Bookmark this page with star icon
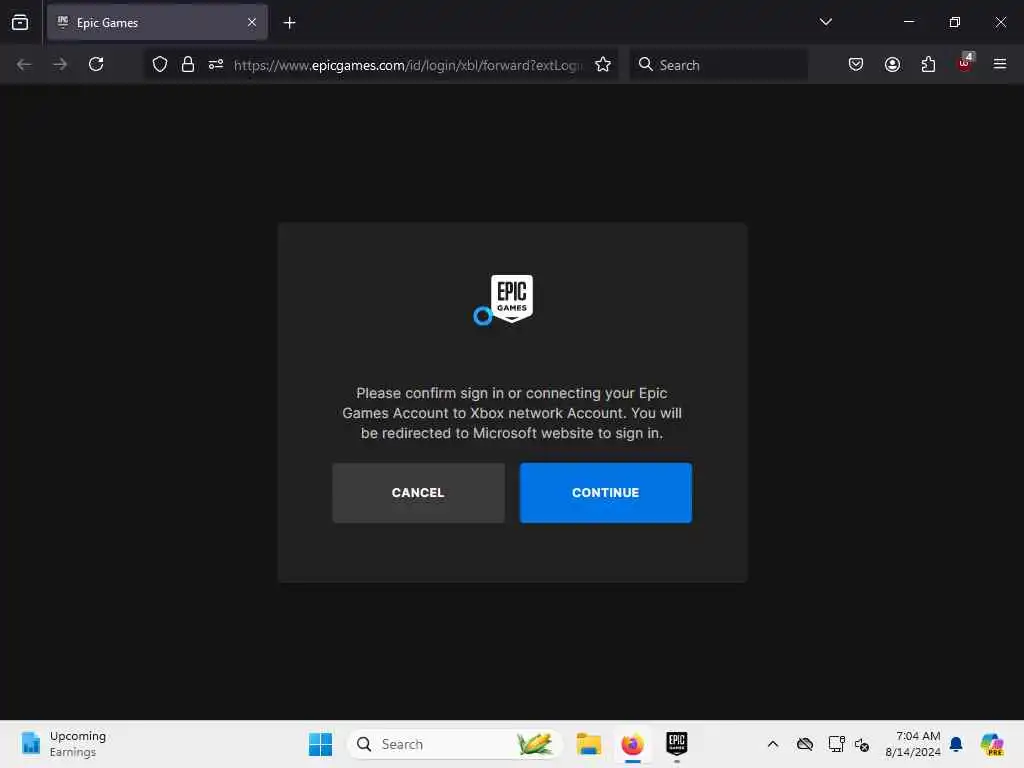 coord(603,64)
